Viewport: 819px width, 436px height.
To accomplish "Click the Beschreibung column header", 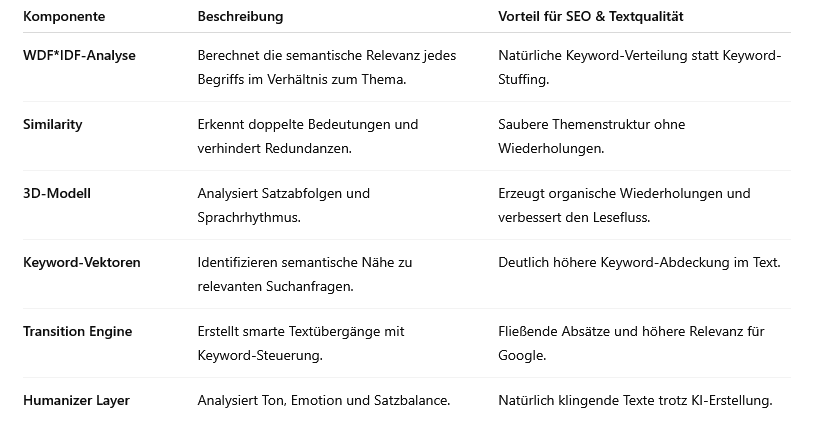I will click(240, 17).
